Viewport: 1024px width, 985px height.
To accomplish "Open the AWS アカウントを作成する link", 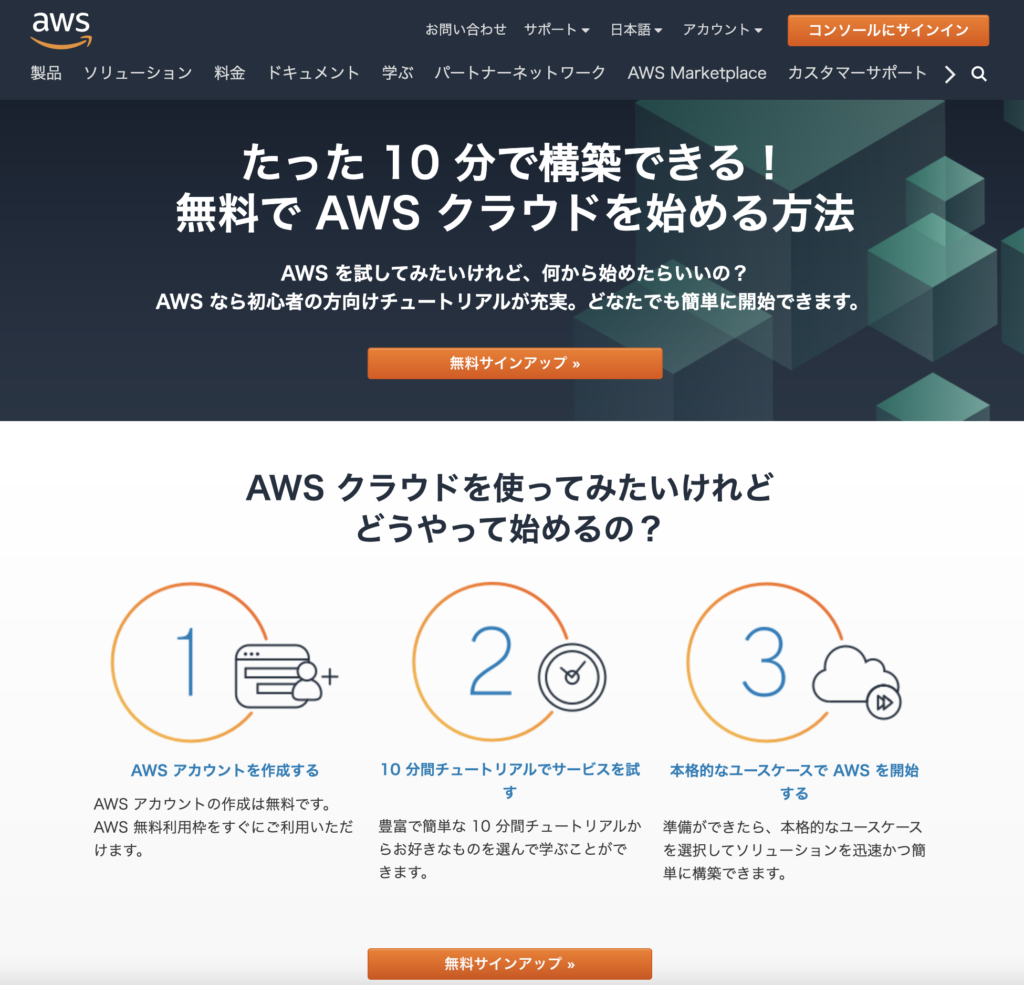I will tap(225, 770).
